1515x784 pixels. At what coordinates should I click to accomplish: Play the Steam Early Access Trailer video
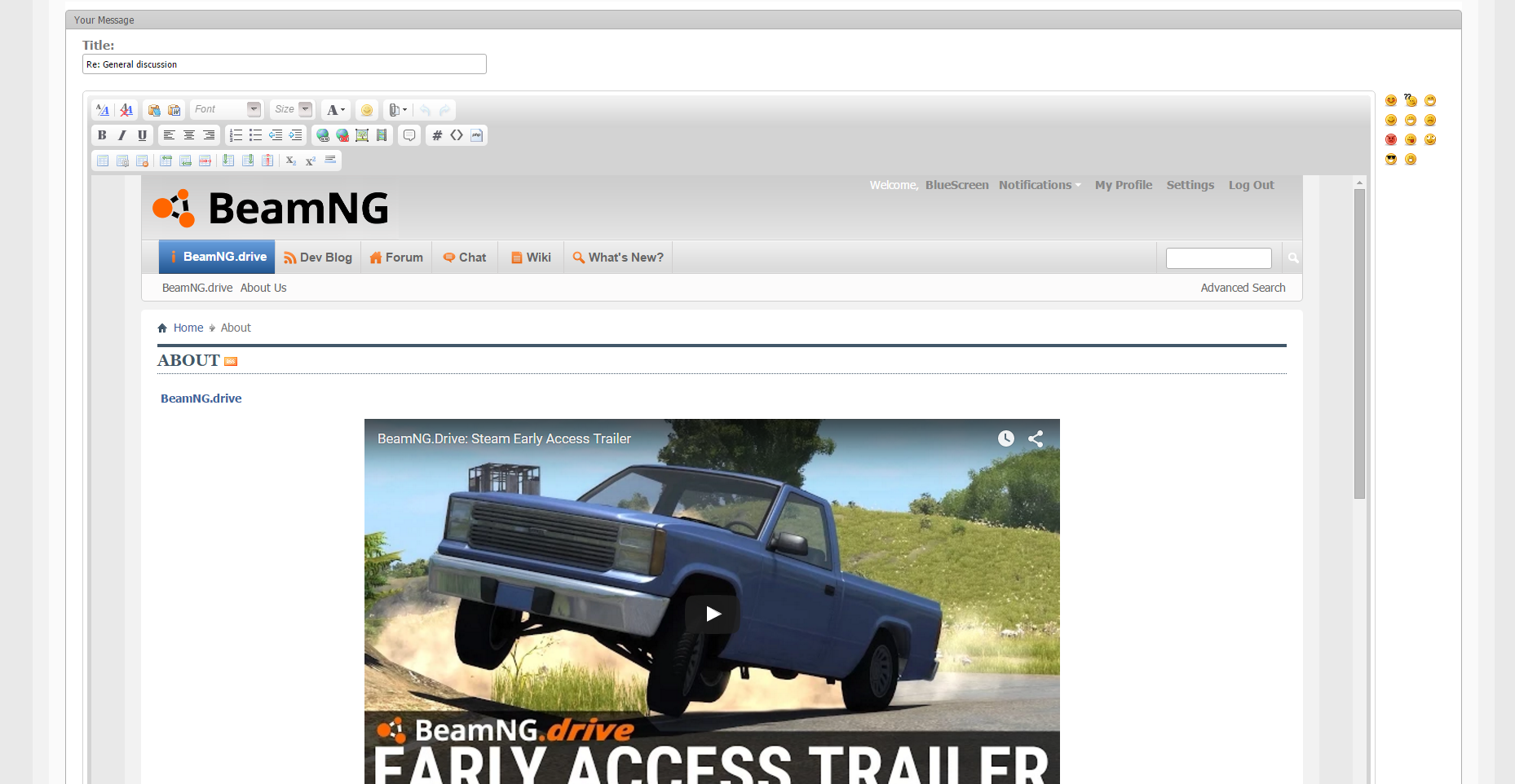coord(713,614)
